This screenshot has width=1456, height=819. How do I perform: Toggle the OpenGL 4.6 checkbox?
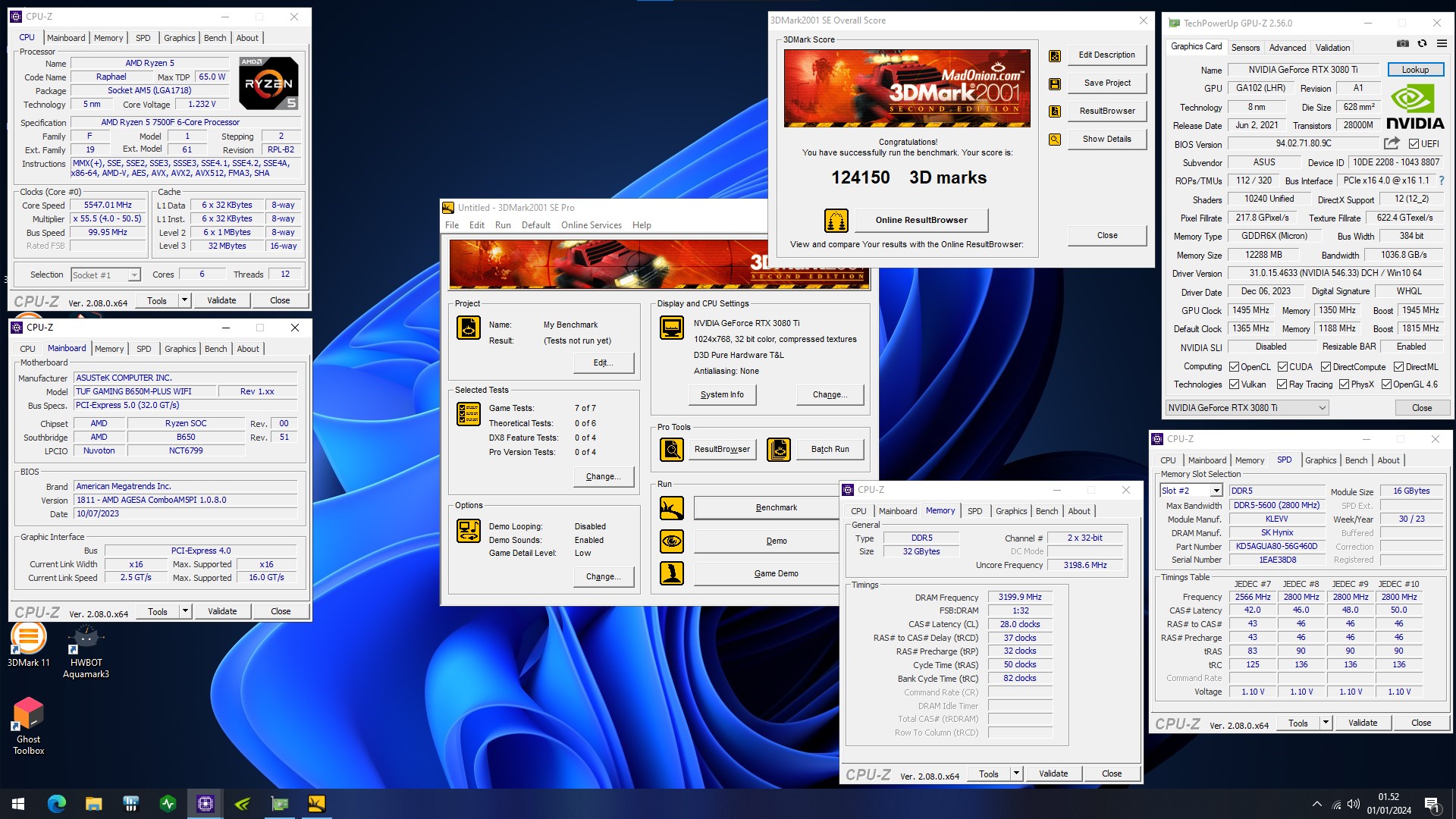point(1386,384)
